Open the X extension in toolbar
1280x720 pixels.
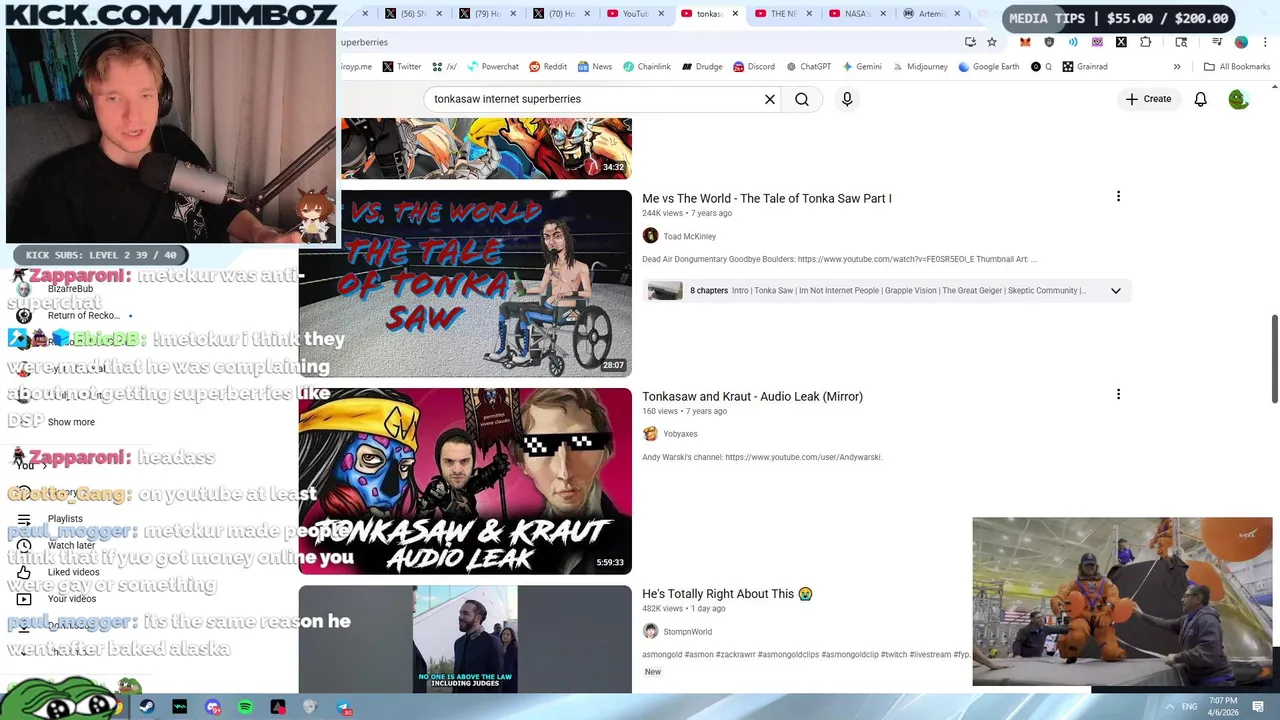click(1121, 42)
